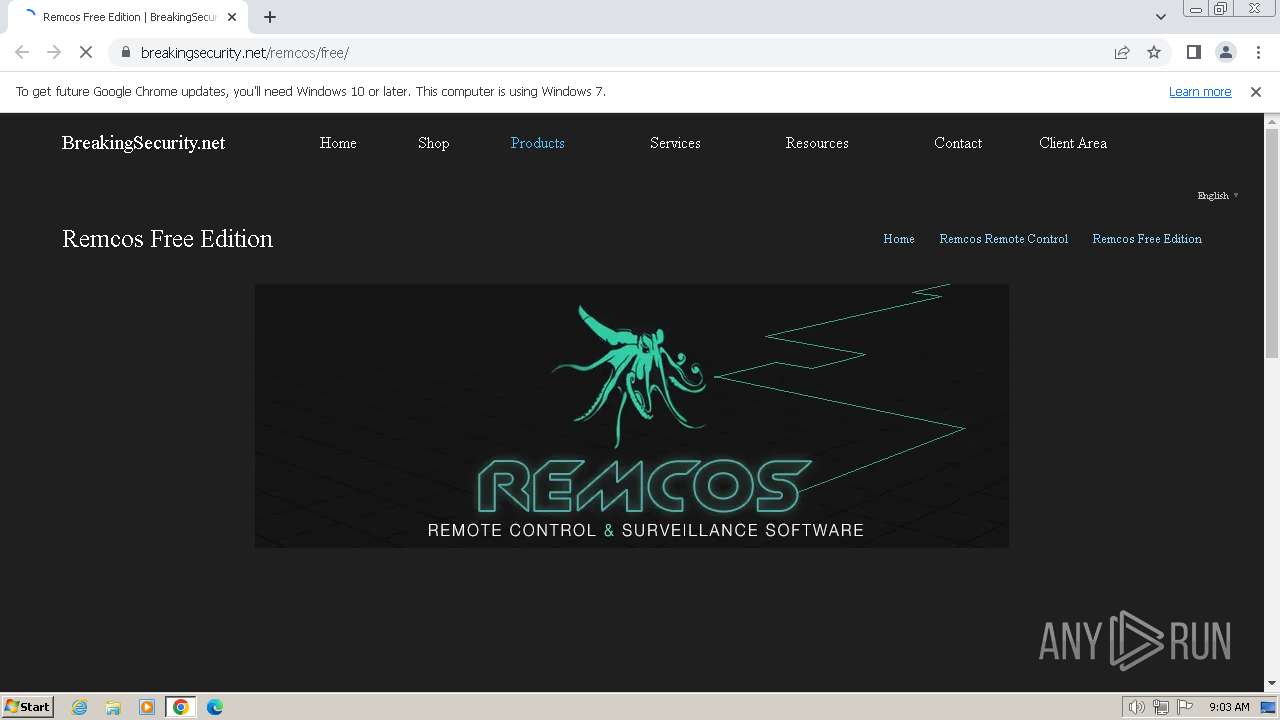Click the Remcos banner image
The height and width of the screenshot is (720, 1280).
coord(632,415)
